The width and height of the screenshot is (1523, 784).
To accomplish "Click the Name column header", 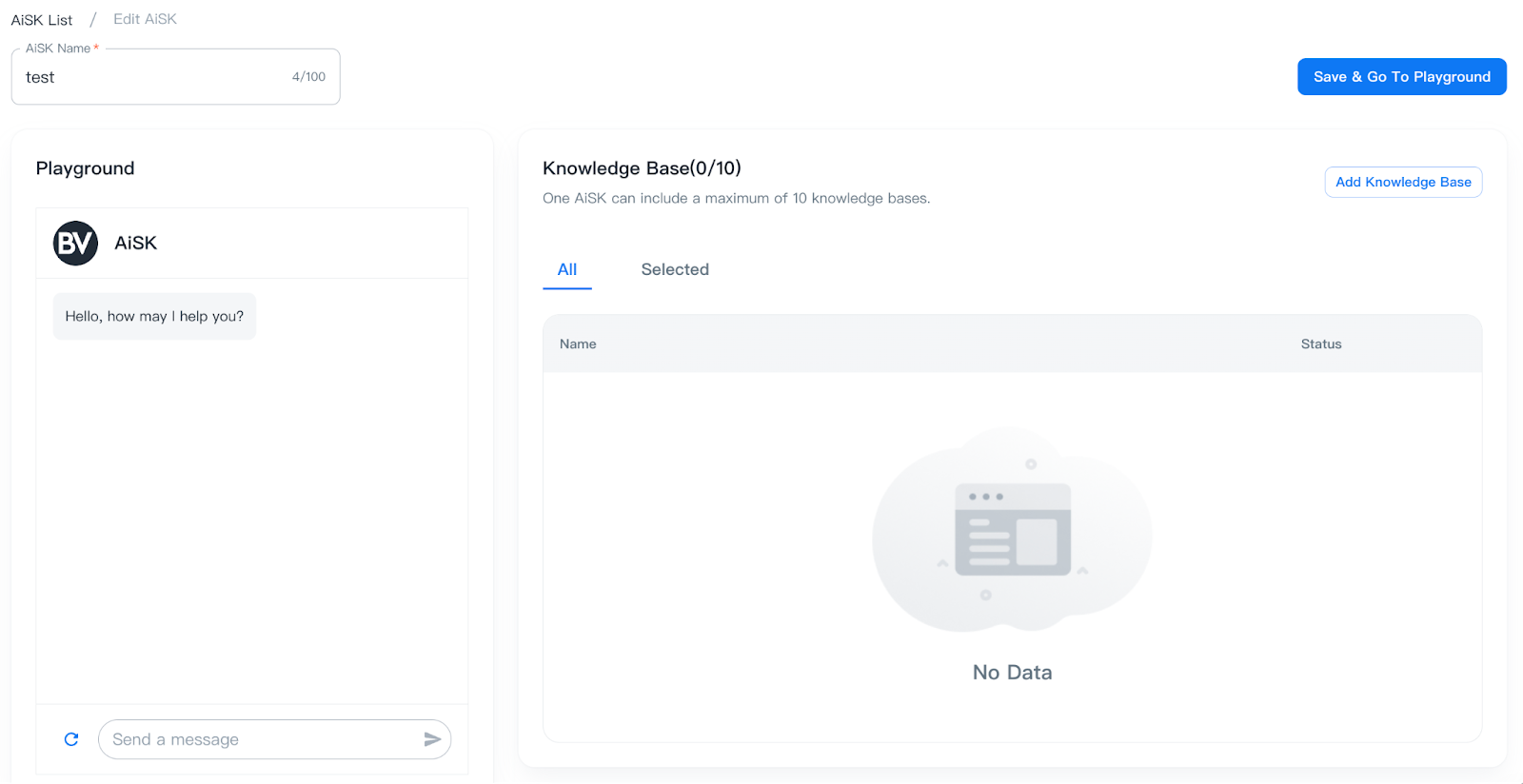I will tap(578, 343).
